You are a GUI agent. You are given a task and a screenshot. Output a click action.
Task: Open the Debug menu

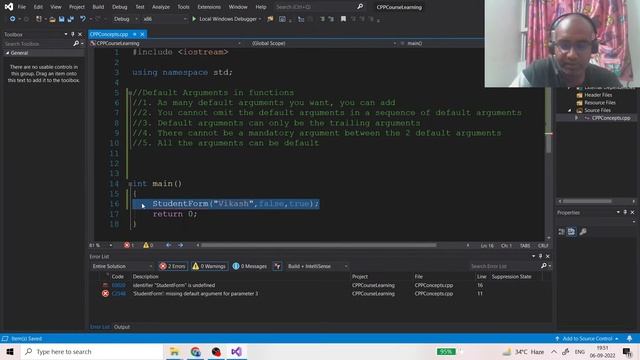point(120,7)
